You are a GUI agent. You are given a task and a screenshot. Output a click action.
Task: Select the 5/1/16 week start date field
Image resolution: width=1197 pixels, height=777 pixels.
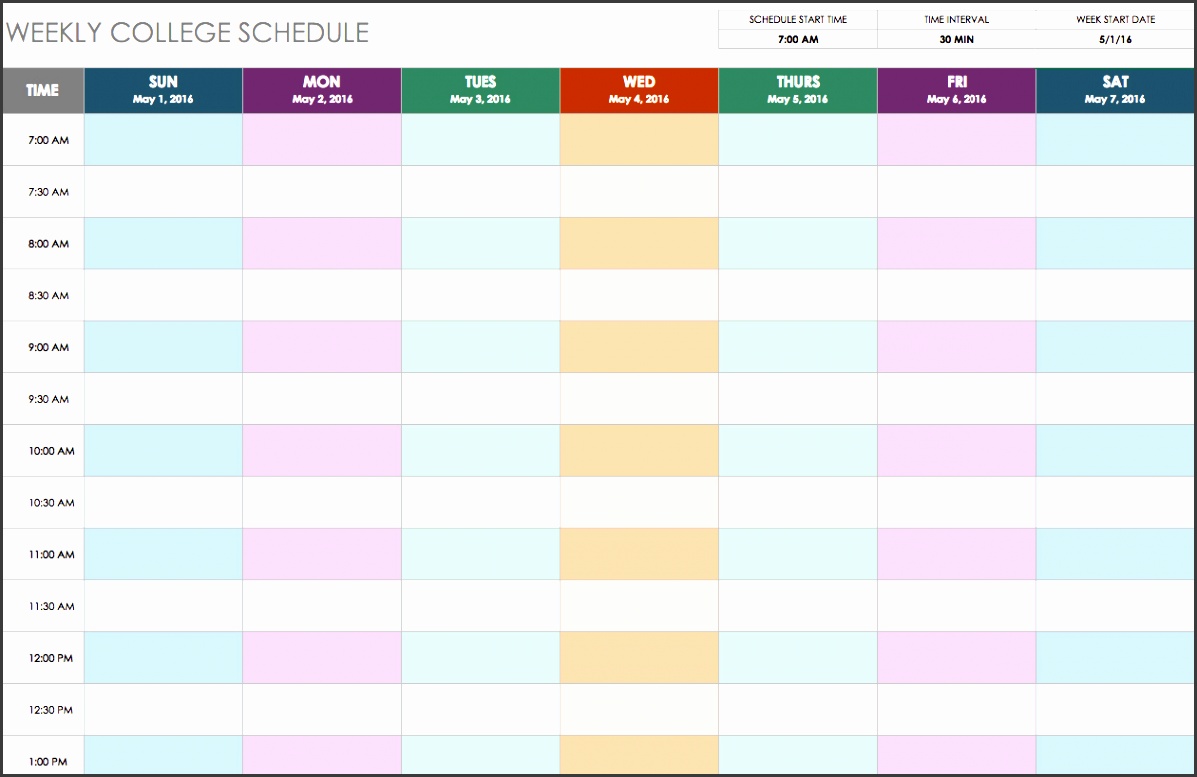click(1115, 39)
